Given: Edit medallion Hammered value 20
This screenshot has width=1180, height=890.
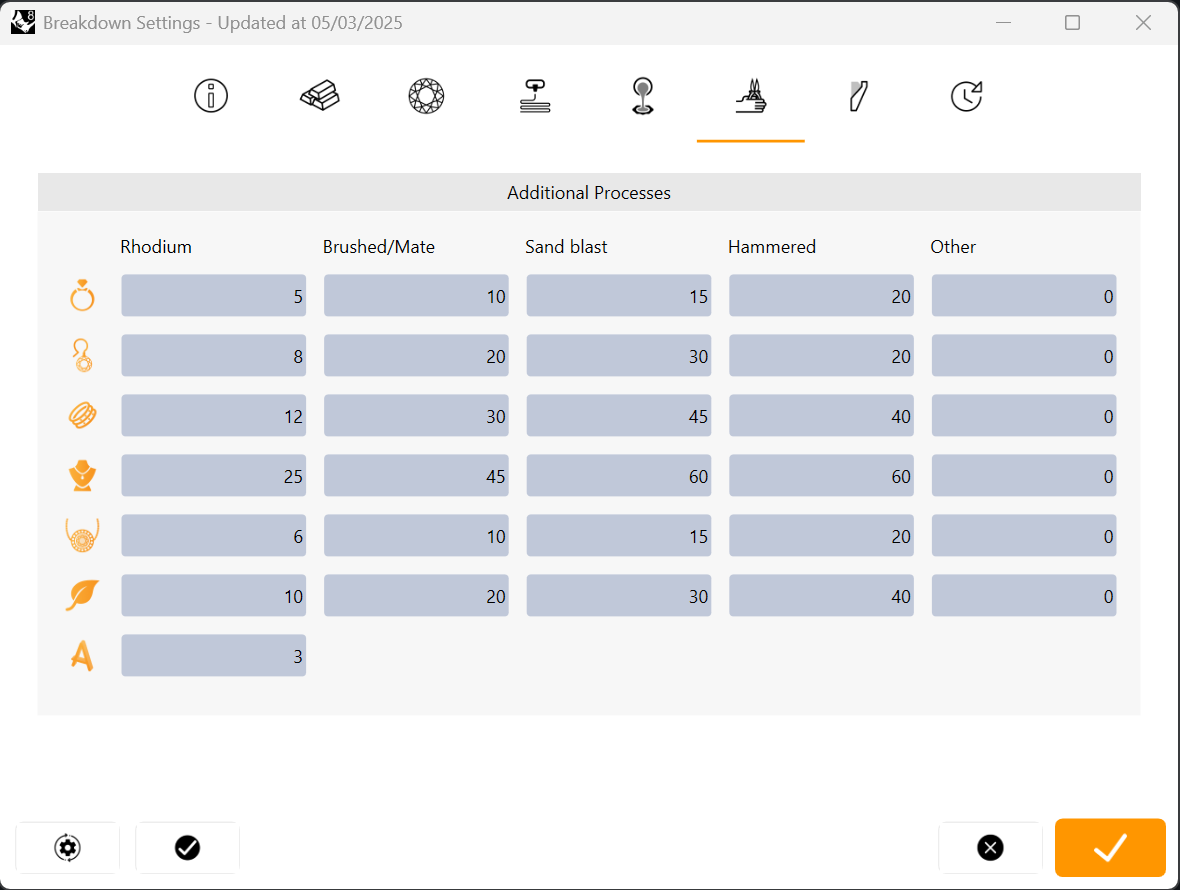Looking at the screenshot, I should [821, 536].
